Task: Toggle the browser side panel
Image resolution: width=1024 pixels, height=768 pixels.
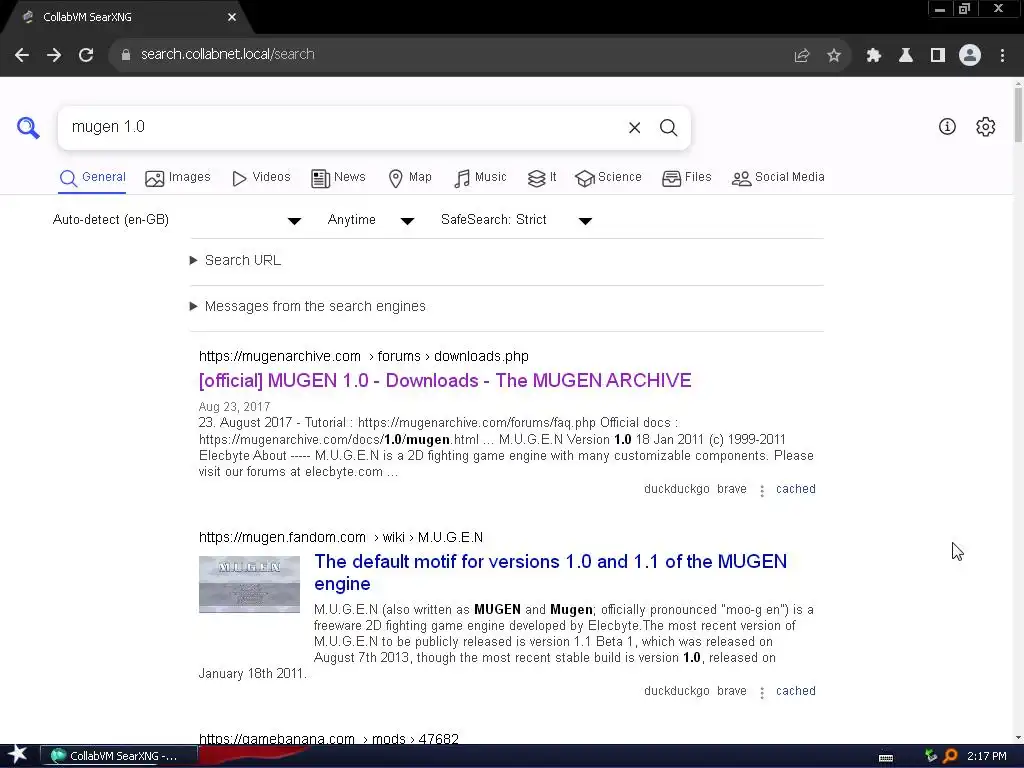Action: click(938, 56)
